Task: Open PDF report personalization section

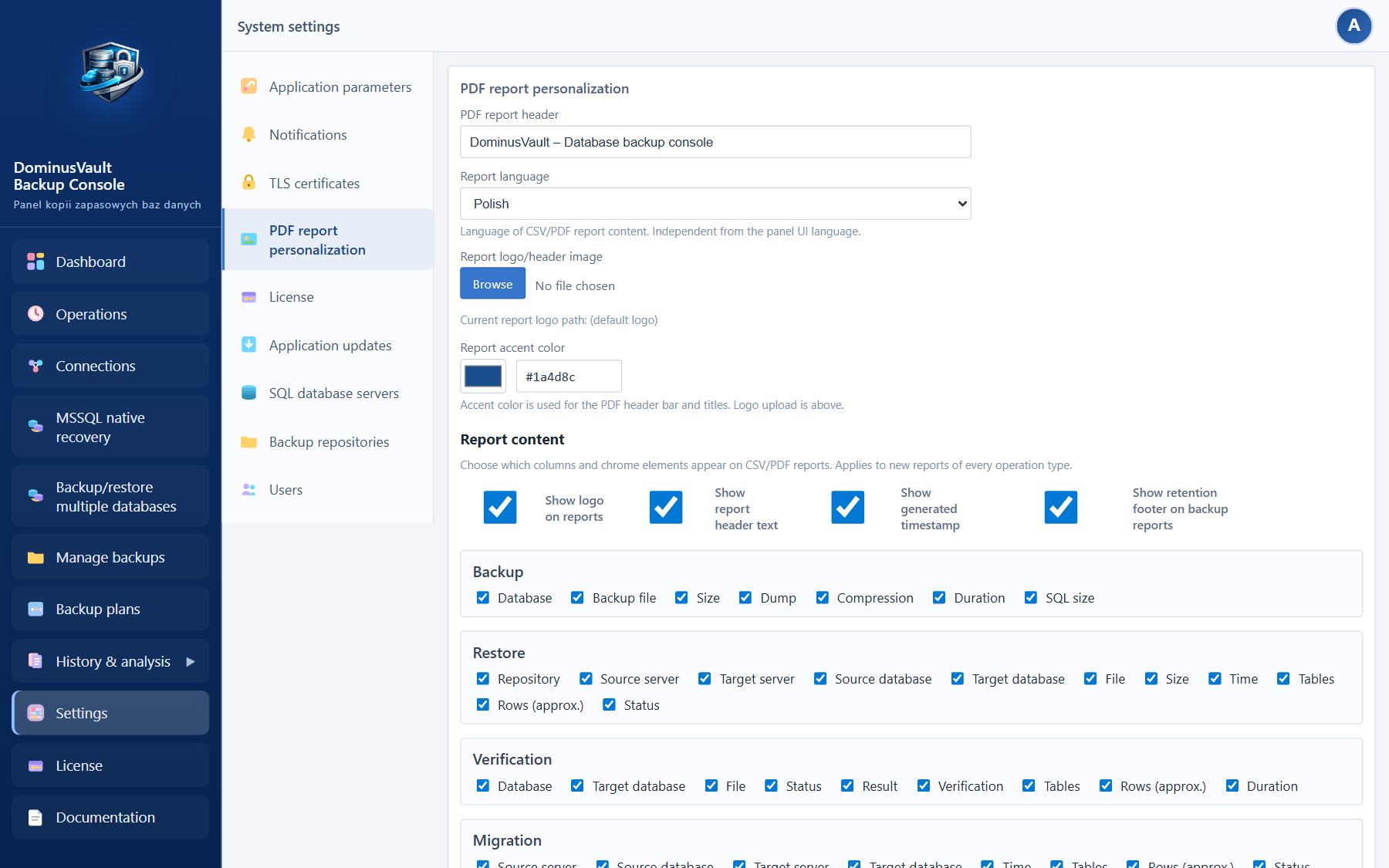Action: click(x=328, y=240)
